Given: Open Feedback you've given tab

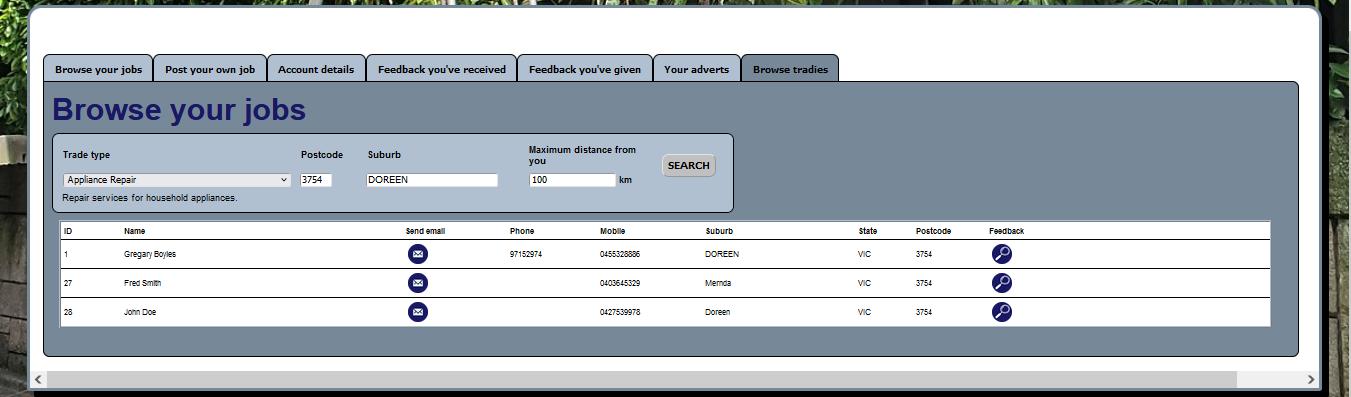Looking at the screenshot, I should 585,69.
